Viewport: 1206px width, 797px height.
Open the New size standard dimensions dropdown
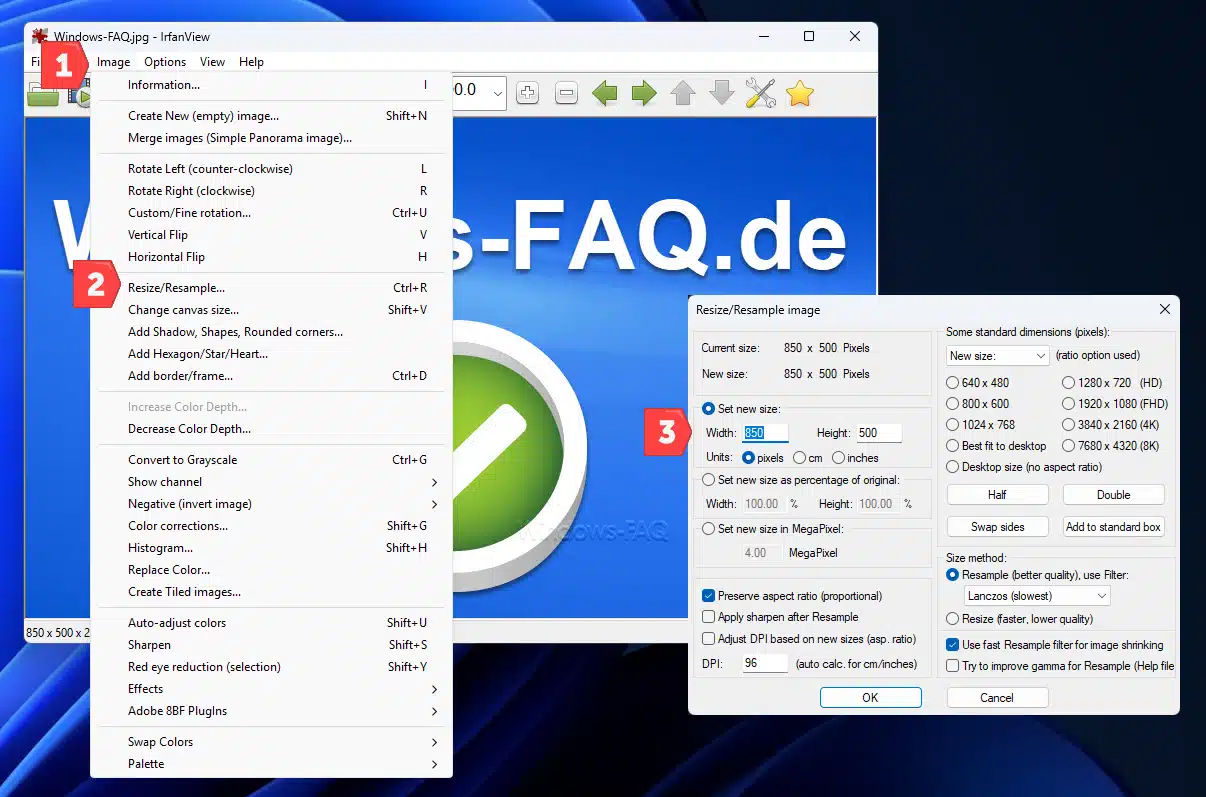point(997,355)
